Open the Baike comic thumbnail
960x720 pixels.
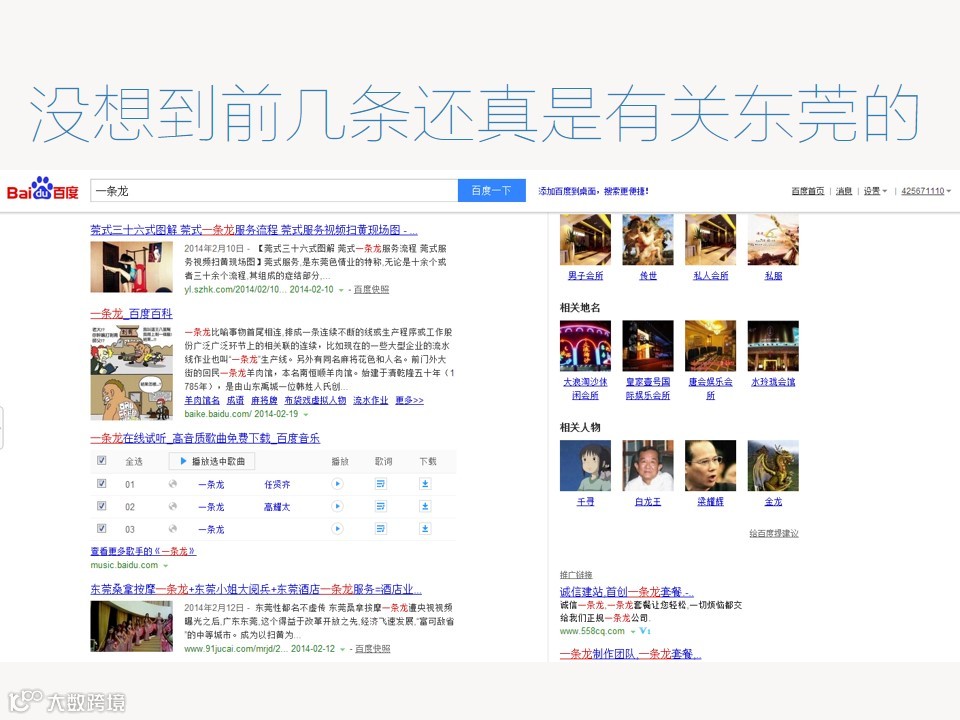coord(132,372)
